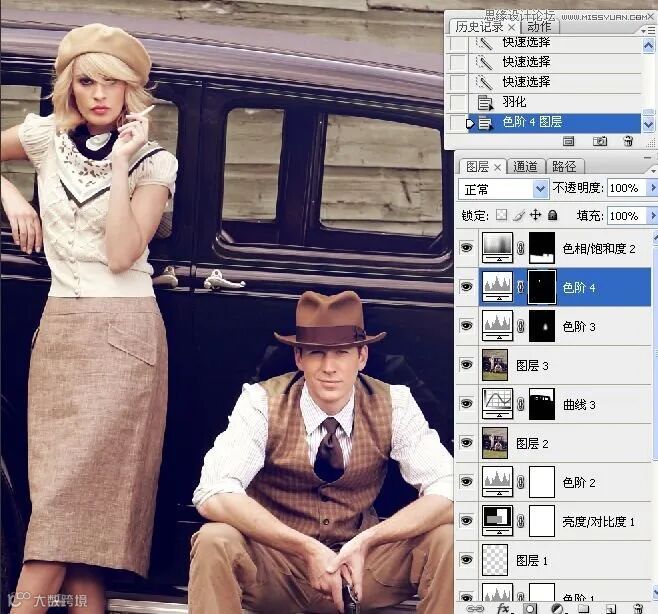Click the 色相/饱和度 2 mask thumbnail
This screenshot has height=614, width=658.
point(542,248)
